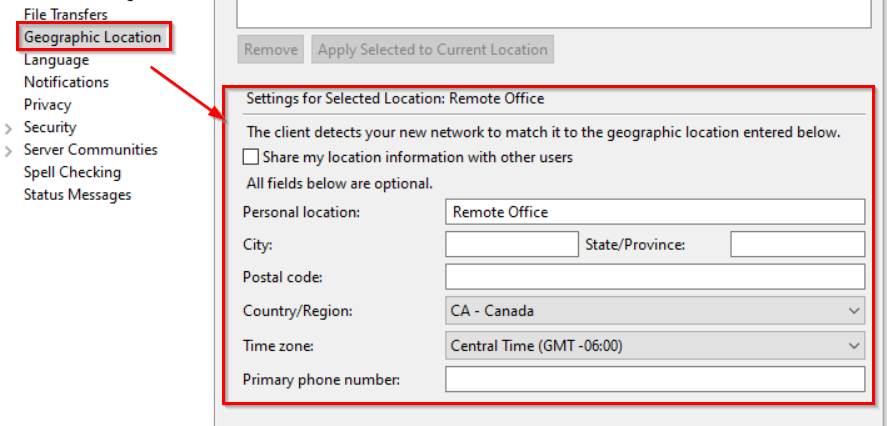Viewport: 887px width, 426px height.
Task: Click the locations list box
Action: 550,12
